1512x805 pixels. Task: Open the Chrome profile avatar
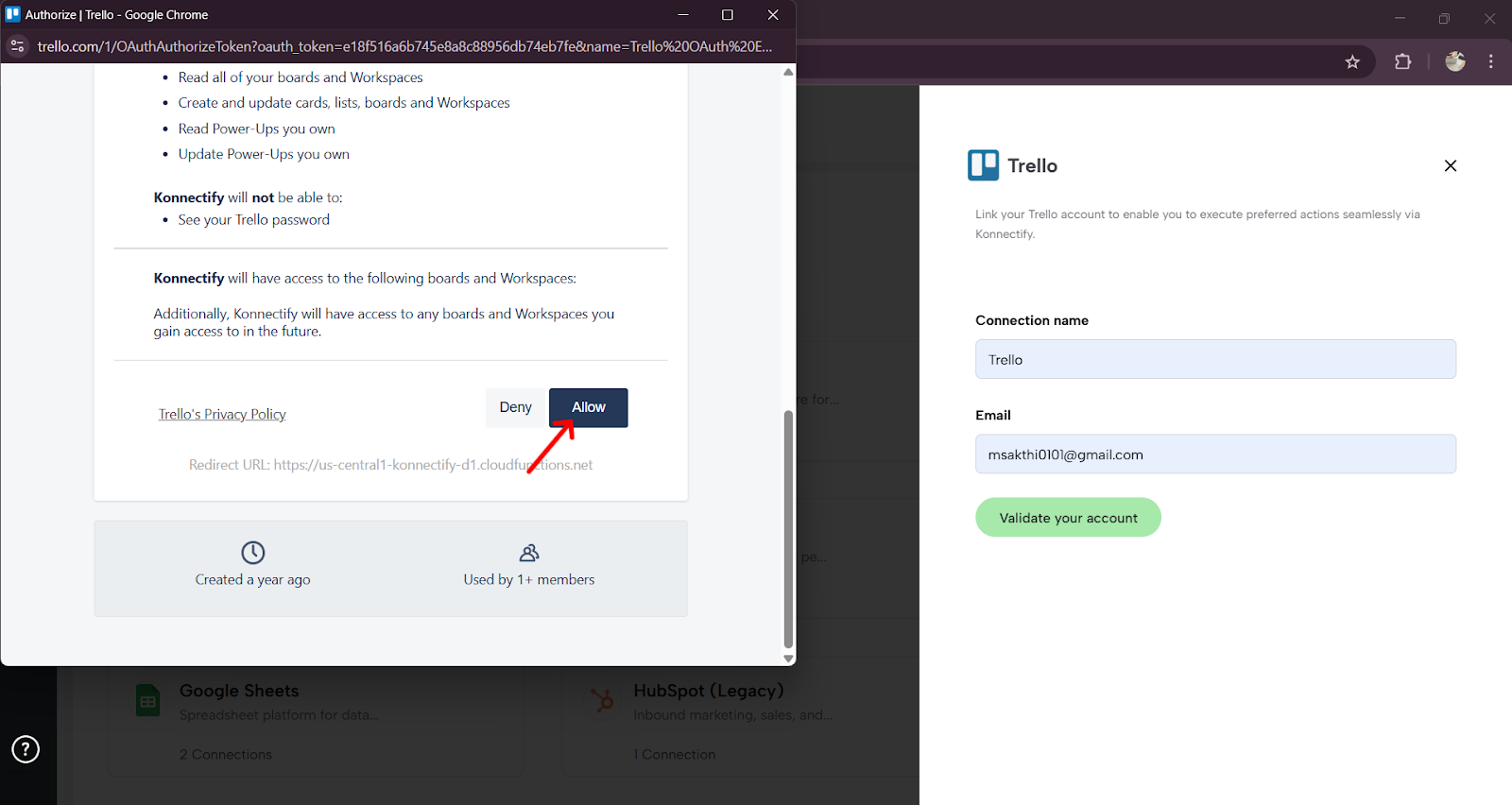click(1455, 61)
